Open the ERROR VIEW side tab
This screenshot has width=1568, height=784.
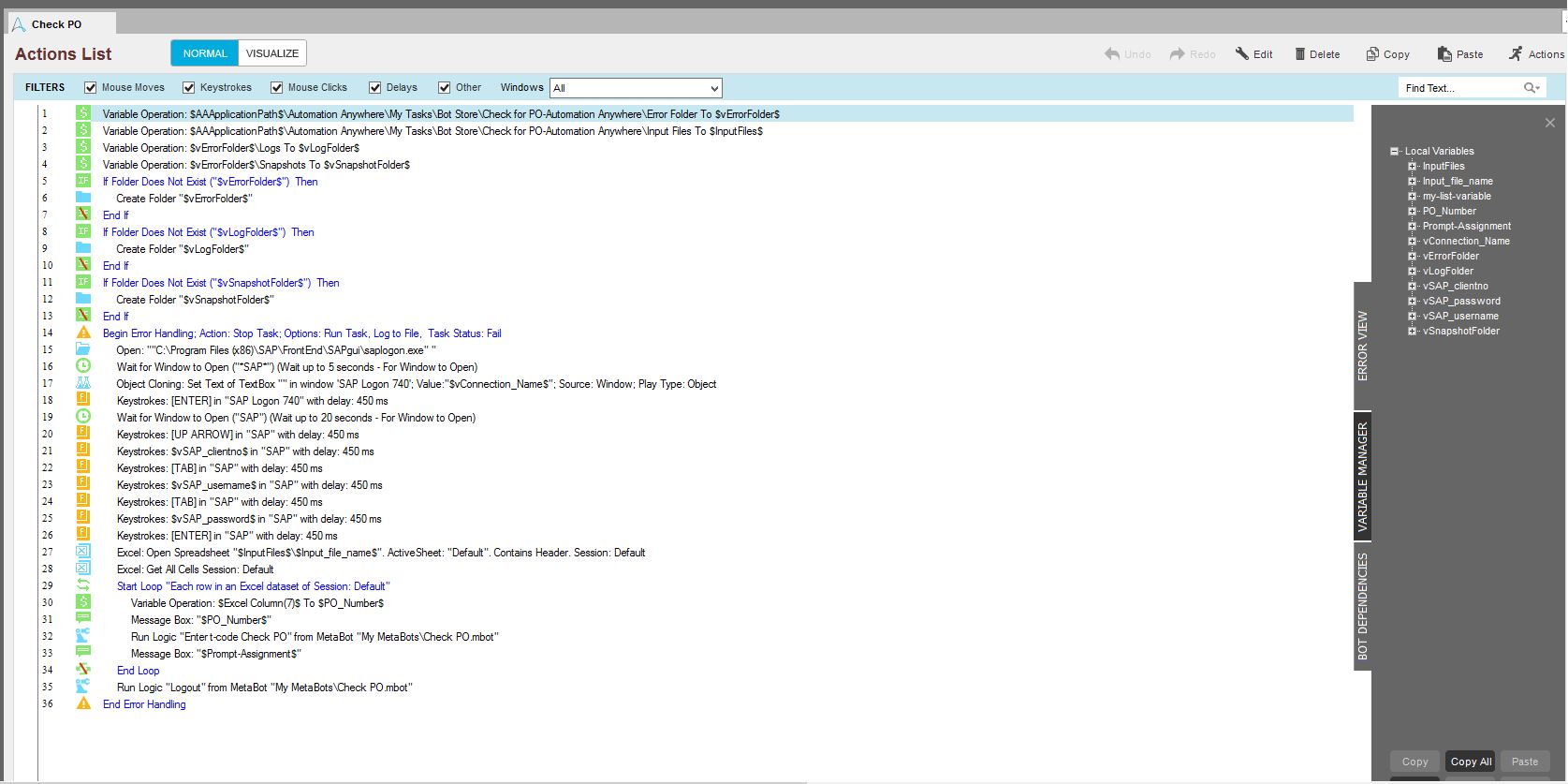point(1362,345)
